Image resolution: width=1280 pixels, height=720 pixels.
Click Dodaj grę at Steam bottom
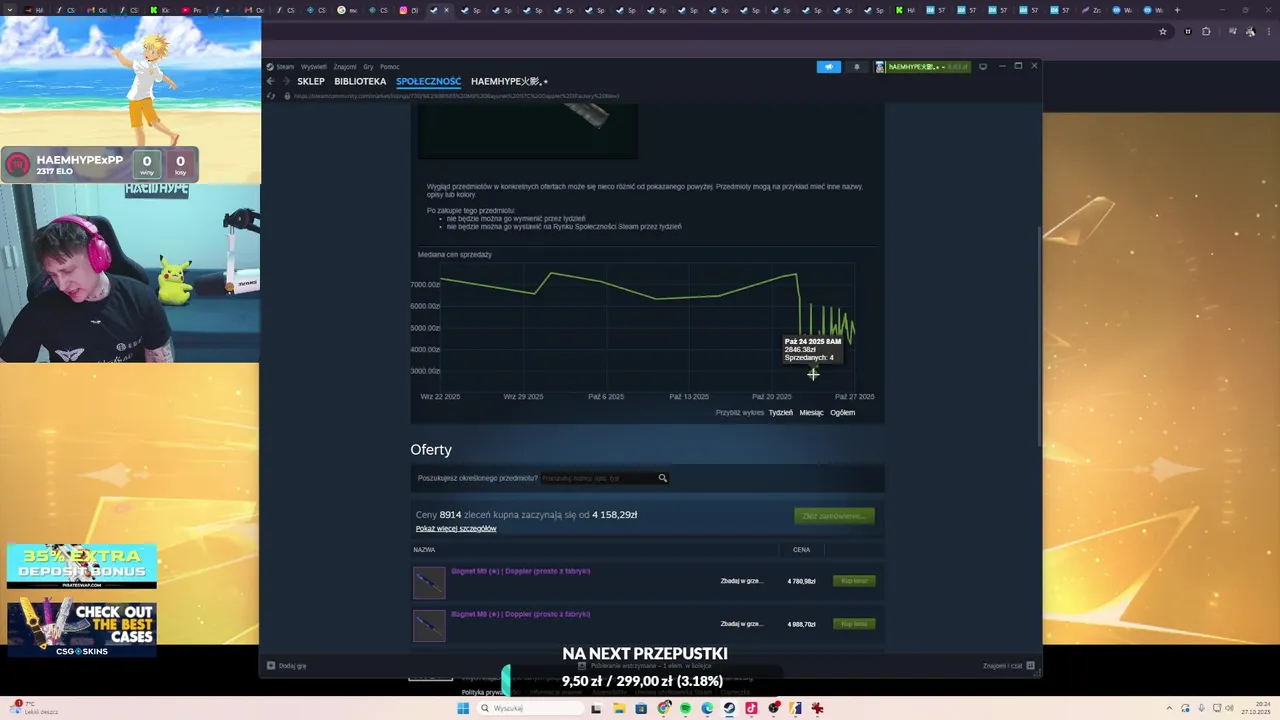[286, 666]
